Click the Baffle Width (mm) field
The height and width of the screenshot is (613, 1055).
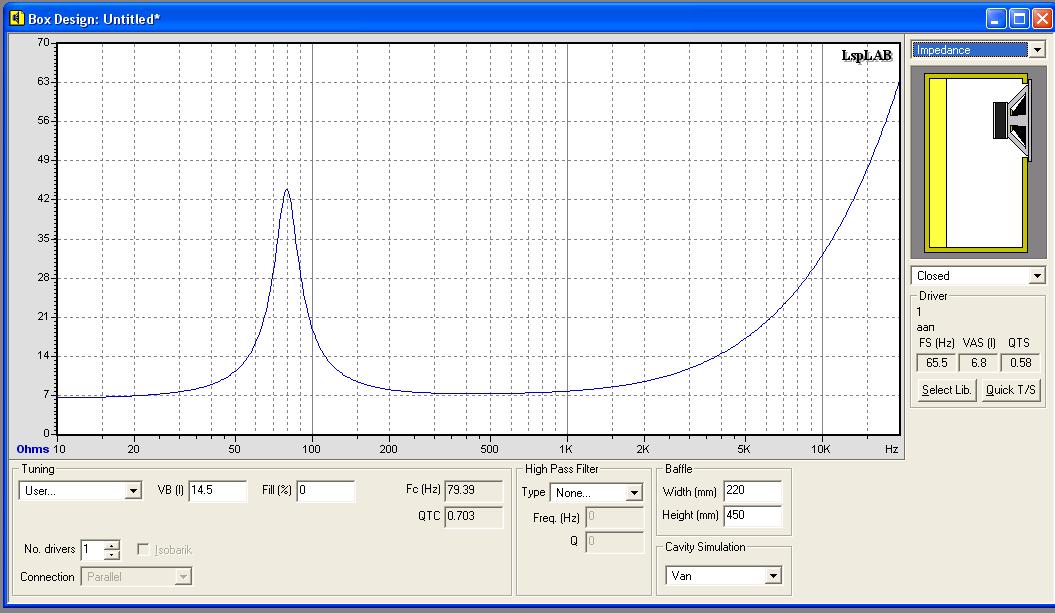(752, 491)
